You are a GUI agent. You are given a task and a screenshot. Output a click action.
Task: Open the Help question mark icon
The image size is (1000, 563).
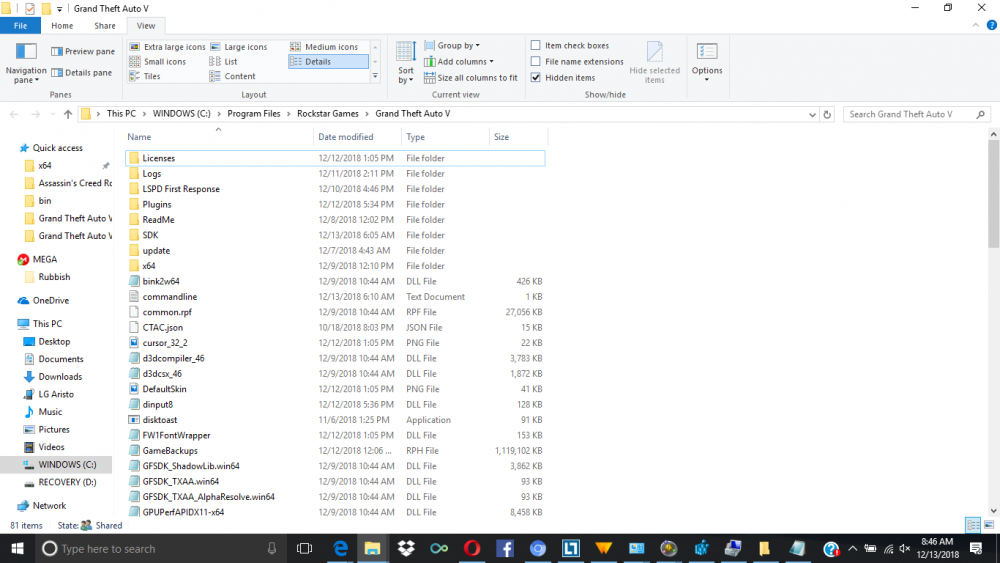click(991, 26)
